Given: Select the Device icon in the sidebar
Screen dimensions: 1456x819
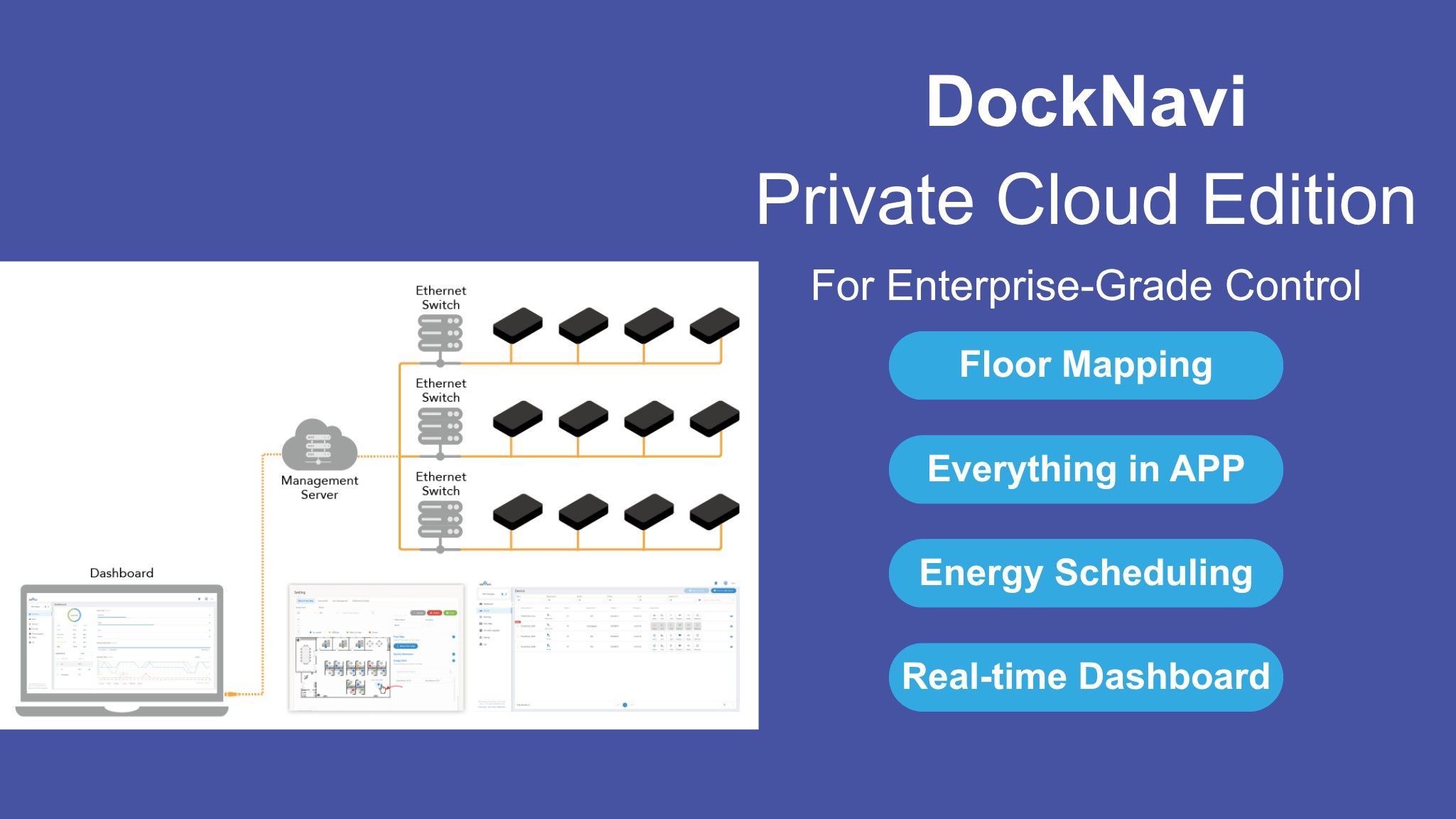Looking at the screenshot, I should point(489,611).
